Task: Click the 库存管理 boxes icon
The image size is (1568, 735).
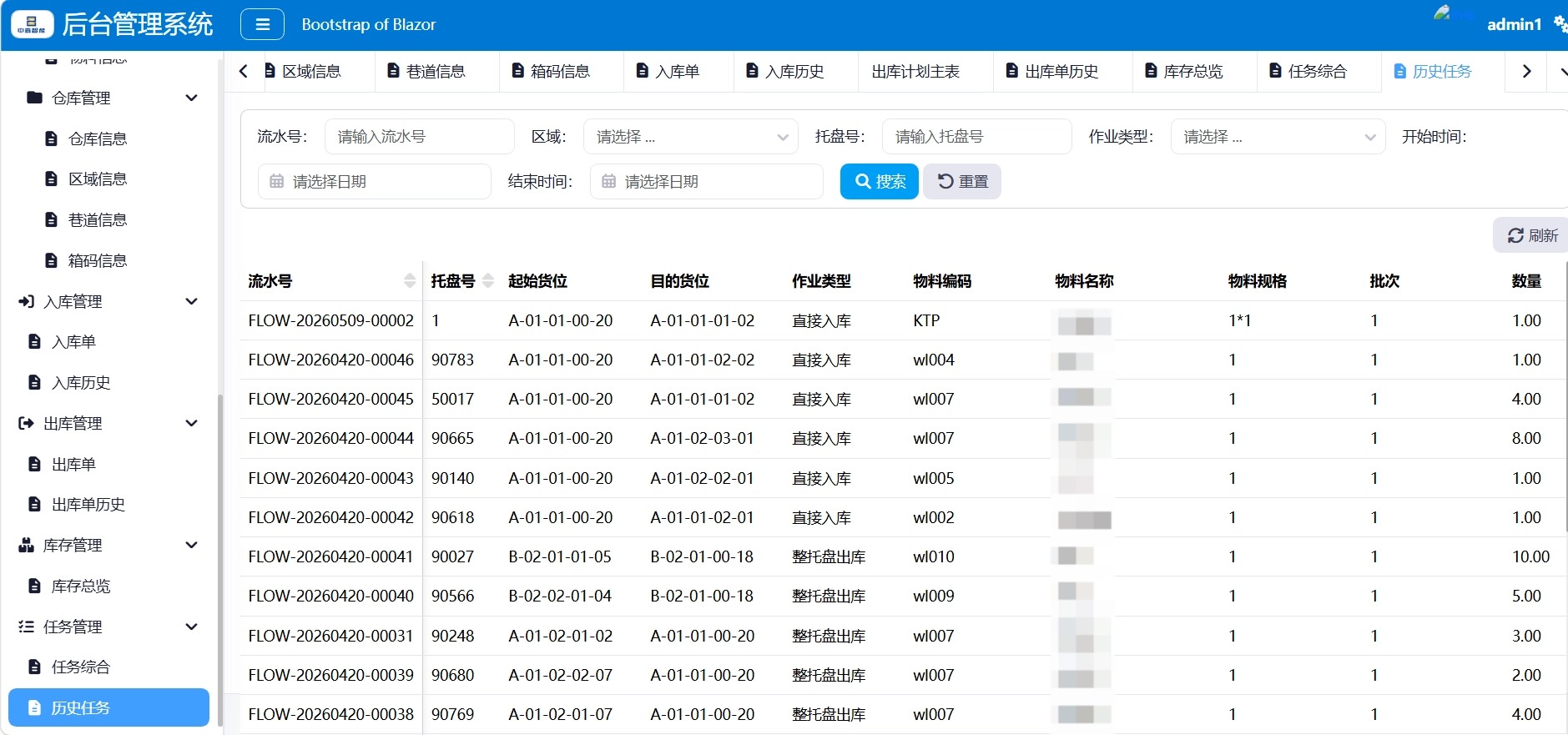Action: pyautogui.click(x=26, y=545)
